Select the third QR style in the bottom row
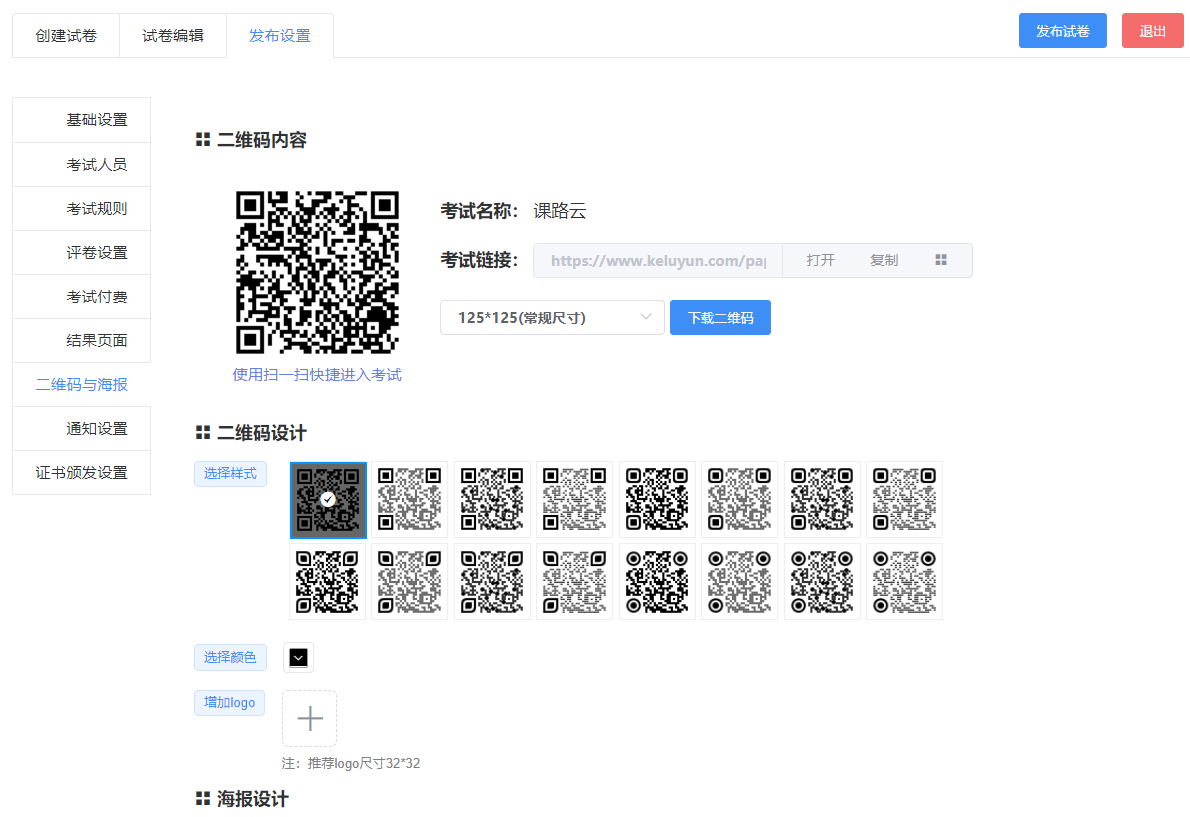Screen dimensions: 1190x817 (493, 582)
